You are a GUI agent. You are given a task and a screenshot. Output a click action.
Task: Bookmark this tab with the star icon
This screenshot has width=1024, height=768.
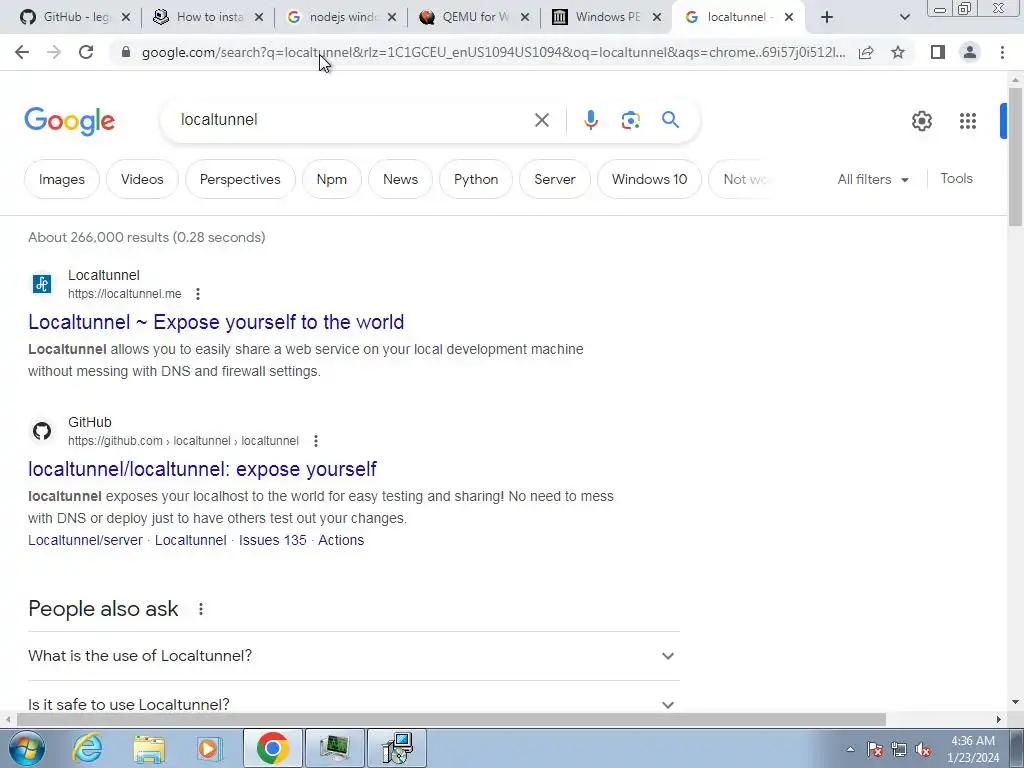[898, 52]
